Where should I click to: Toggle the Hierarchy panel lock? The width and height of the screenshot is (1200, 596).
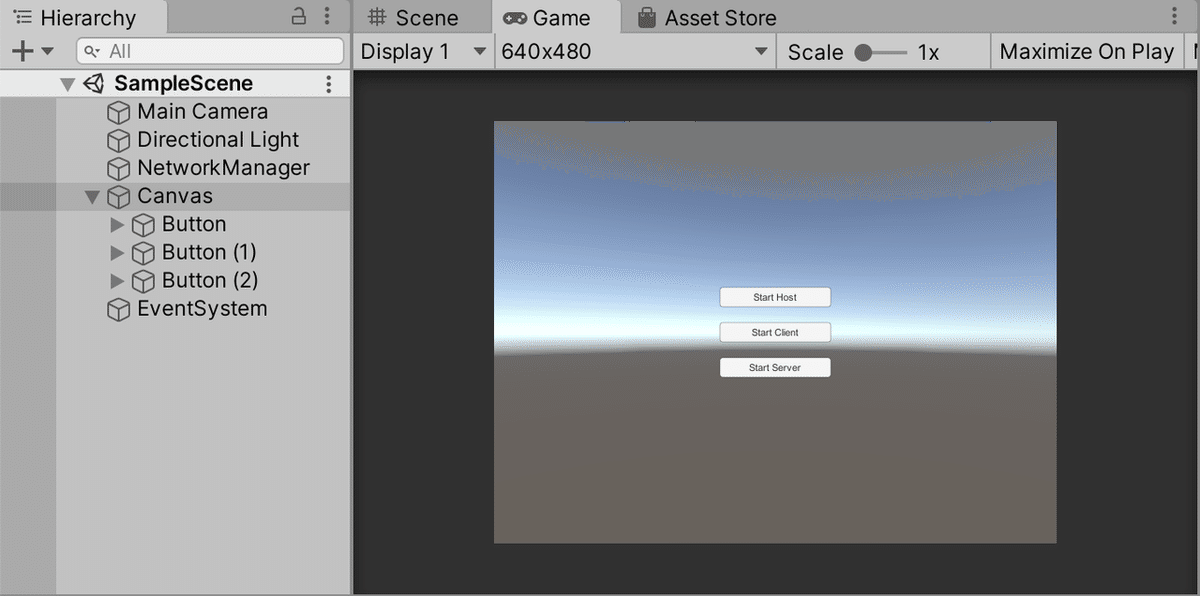pyautogui.click(x=298, y=18)
